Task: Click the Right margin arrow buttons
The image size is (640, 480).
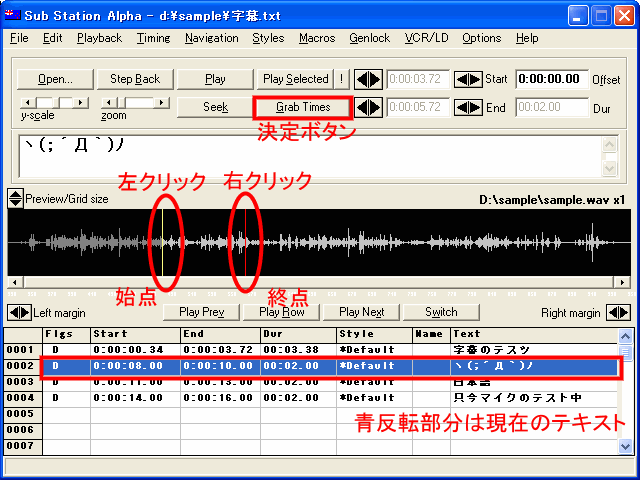Action: tap(619, 312)
